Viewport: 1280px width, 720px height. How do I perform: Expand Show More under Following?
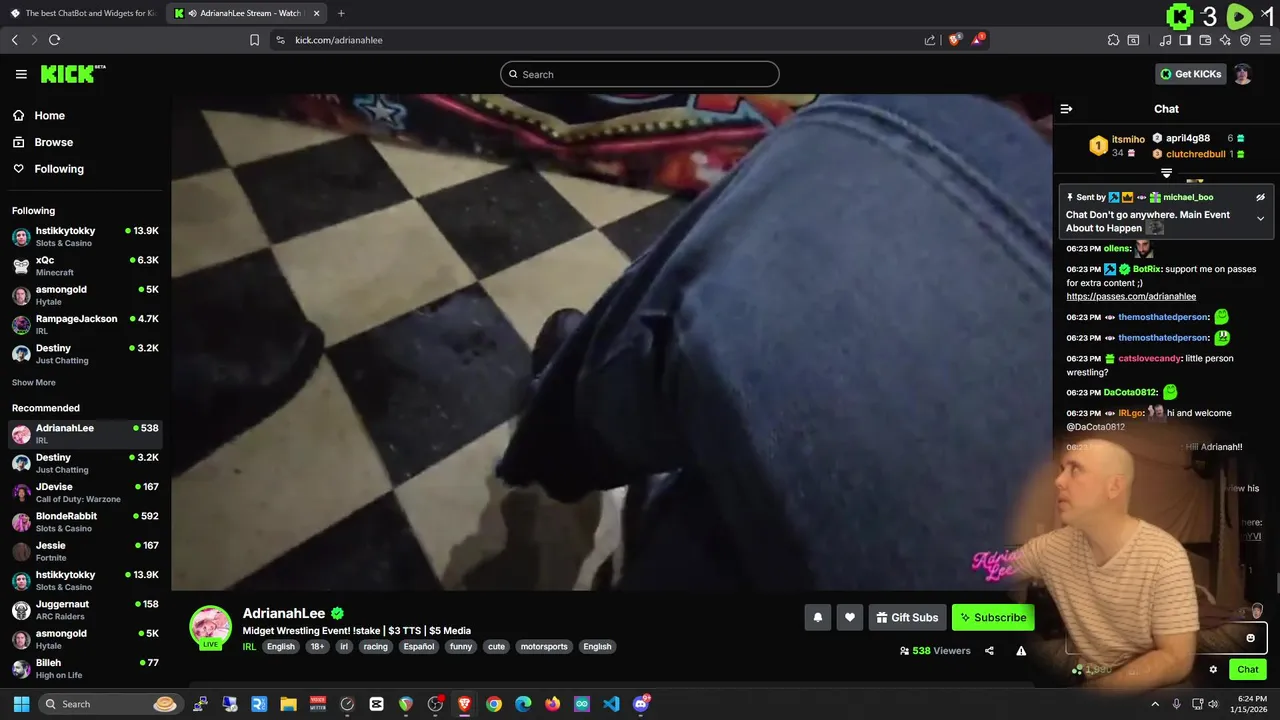point(34,383)
